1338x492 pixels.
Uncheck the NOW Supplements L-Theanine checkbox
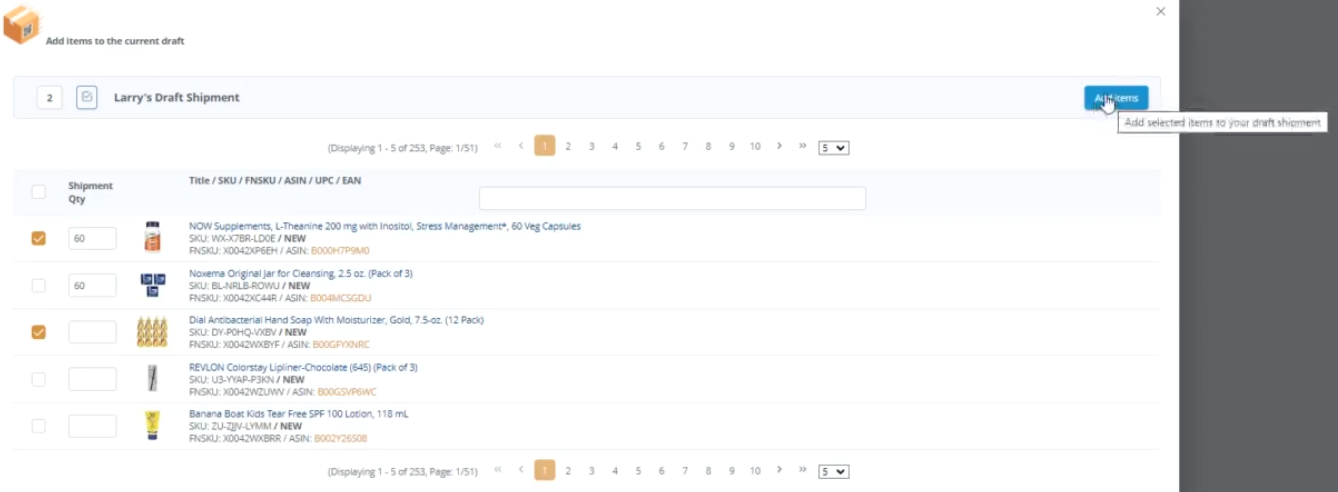pos(38,238)
